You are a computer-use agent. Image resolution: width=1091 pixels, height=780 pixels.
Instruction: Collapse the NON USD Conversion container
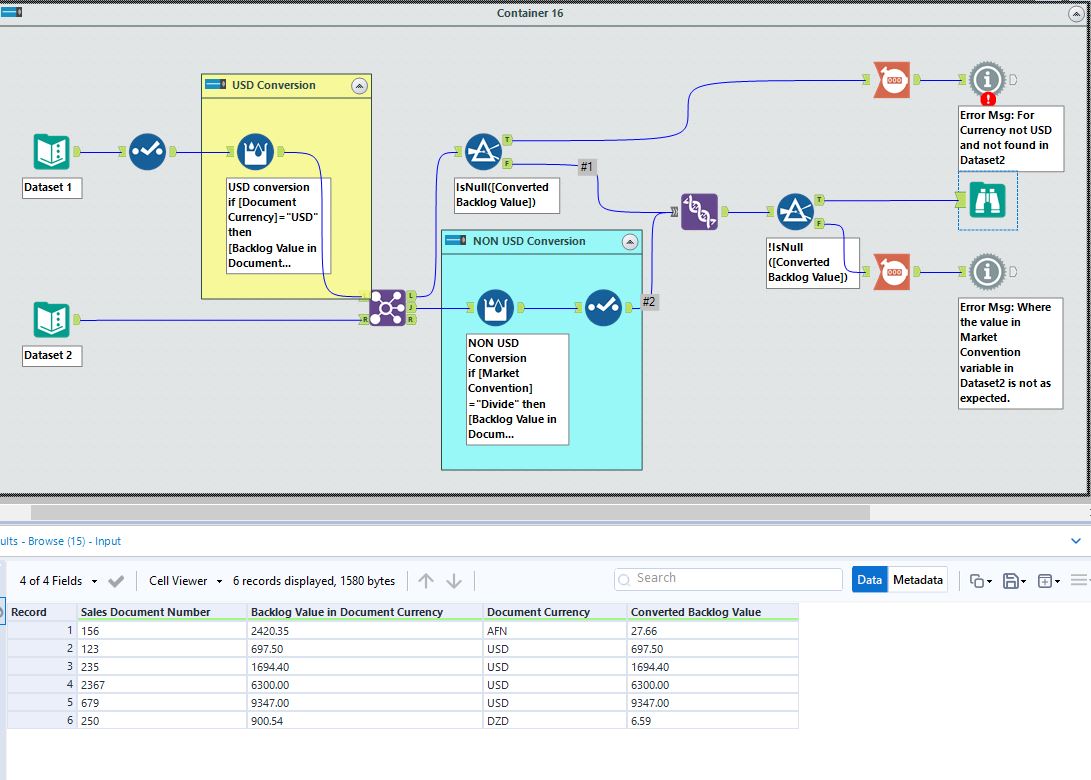[x=630, y=241]
